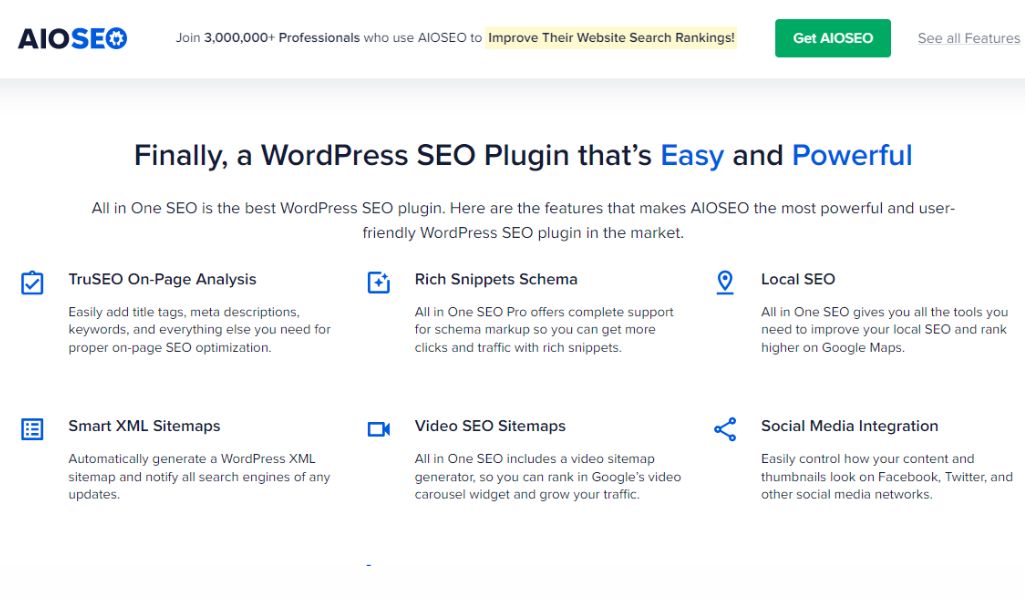The height and width of the screenshot is (600, 1025).
Task: Click the Rich Snippets description about schema markup
Action: tap(545, 329)
